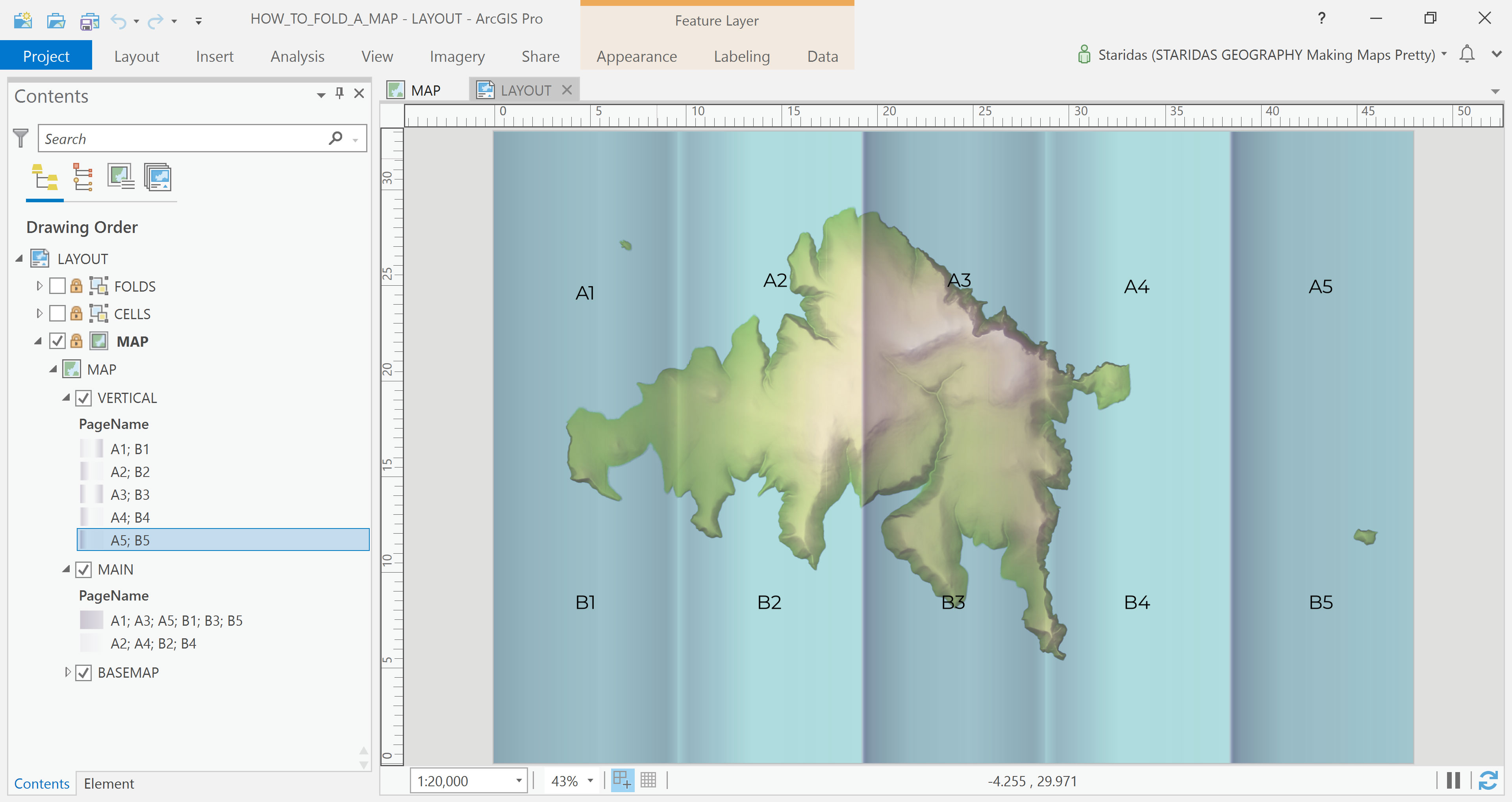Pause drawing with the pause icon
This screenshot has width=1512, height=802.
pyautogui.click(x=1453, y=780)
